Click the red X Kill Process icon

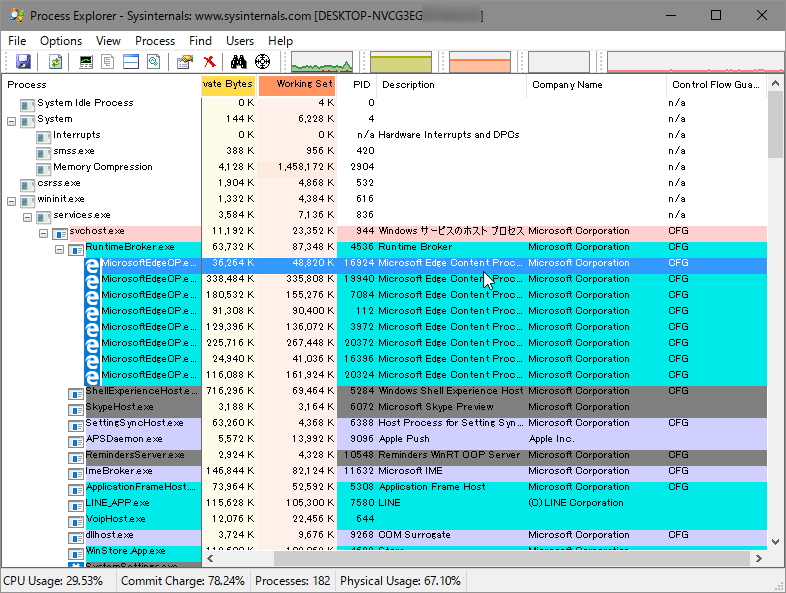tap(210, 62)
